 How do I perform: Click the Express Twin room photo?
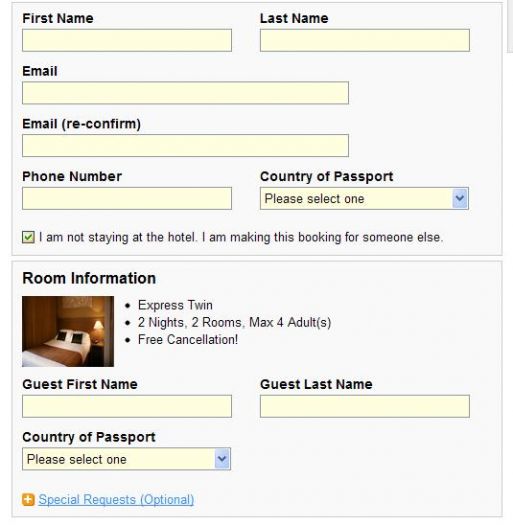point(68,331)
